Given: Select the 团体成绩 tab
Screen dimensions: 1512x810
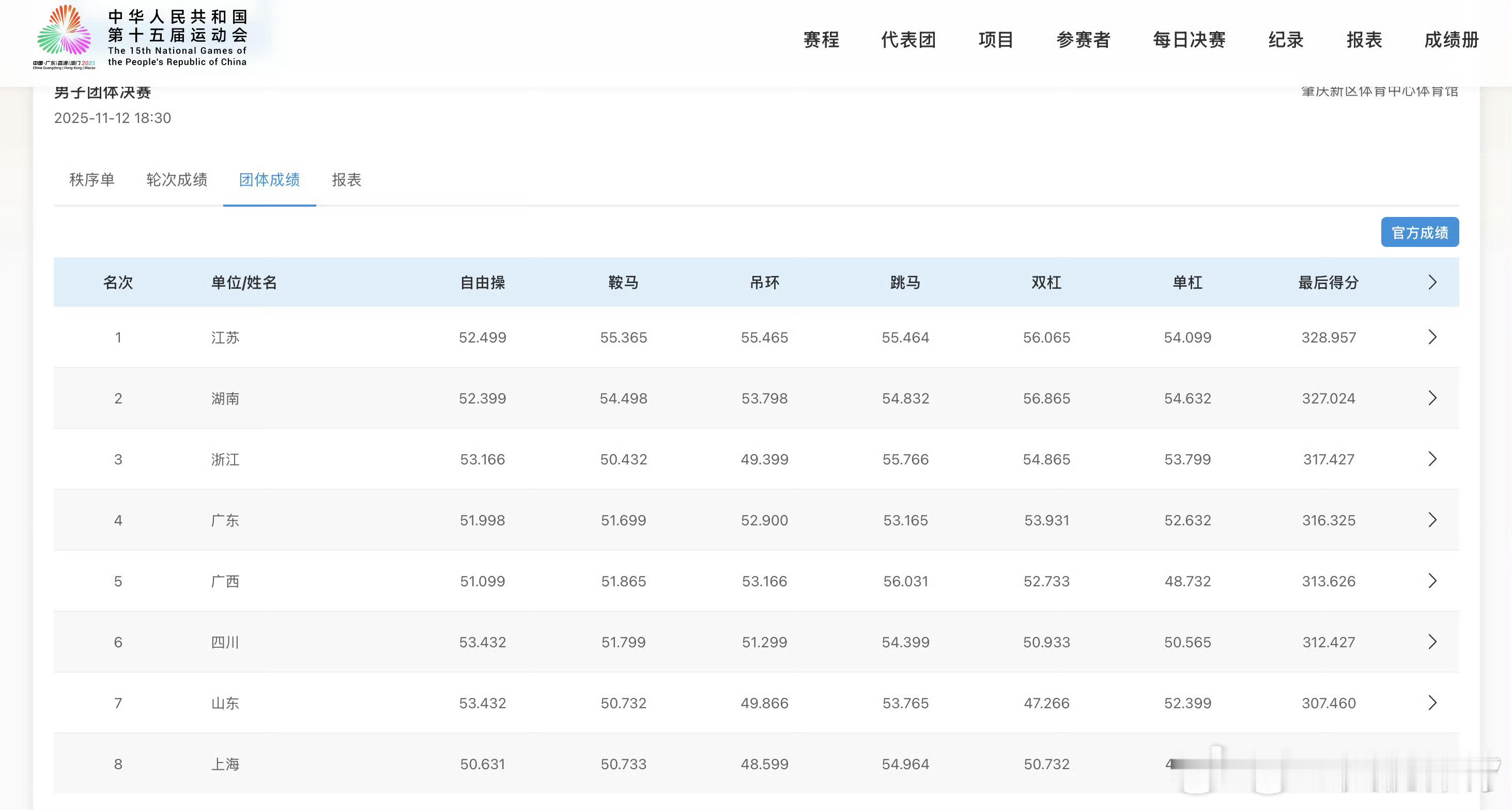Looking at the screenshot, I should click(x=269, y=180).
